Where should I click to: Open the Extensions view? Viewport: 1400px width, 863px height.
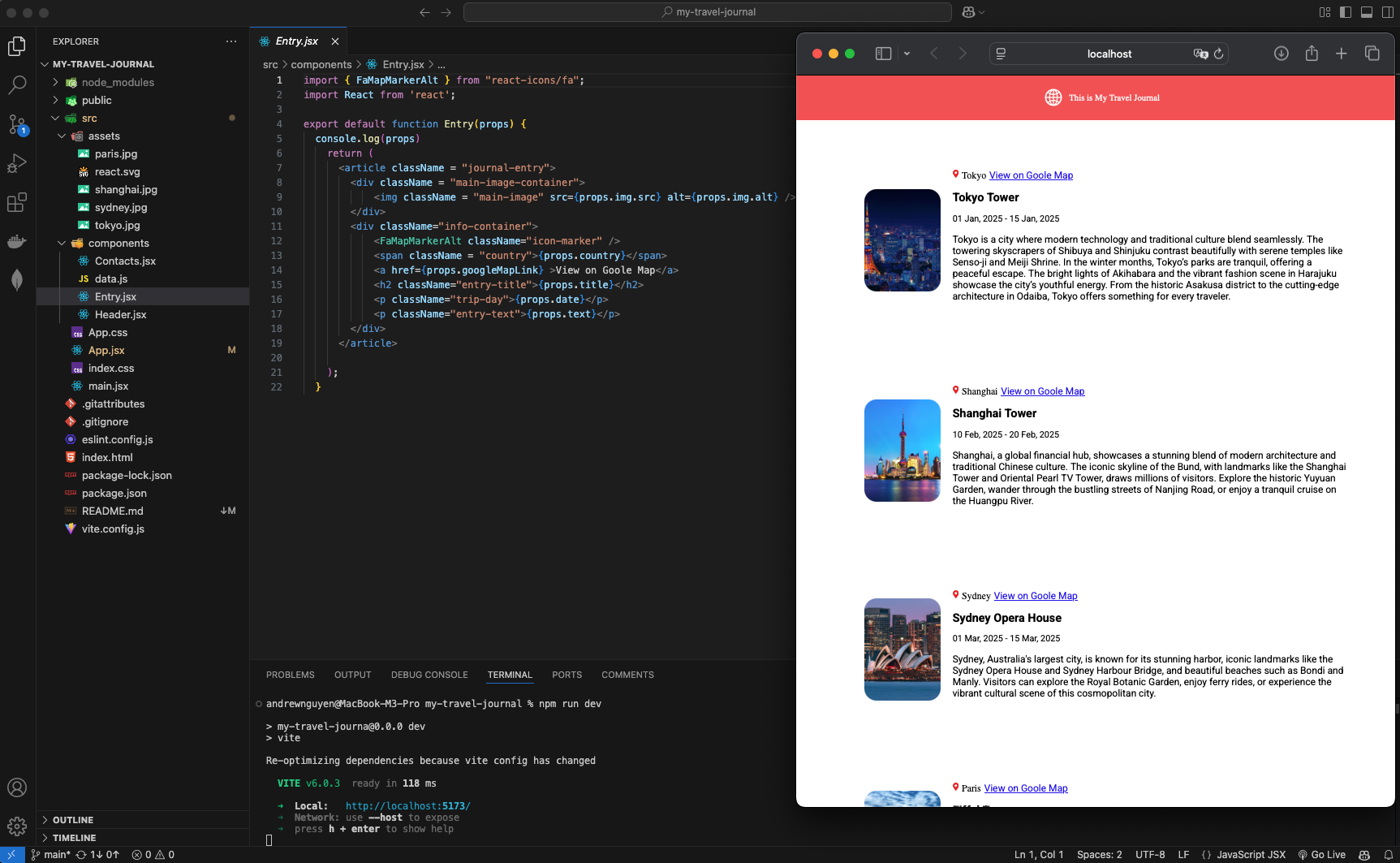(x=17, y=202)
